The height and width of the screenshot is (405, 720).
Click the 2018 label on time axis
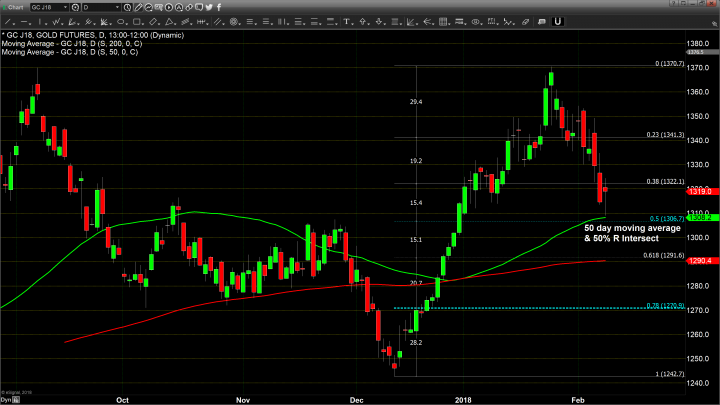pyautogui.click(x=463, y=400)
